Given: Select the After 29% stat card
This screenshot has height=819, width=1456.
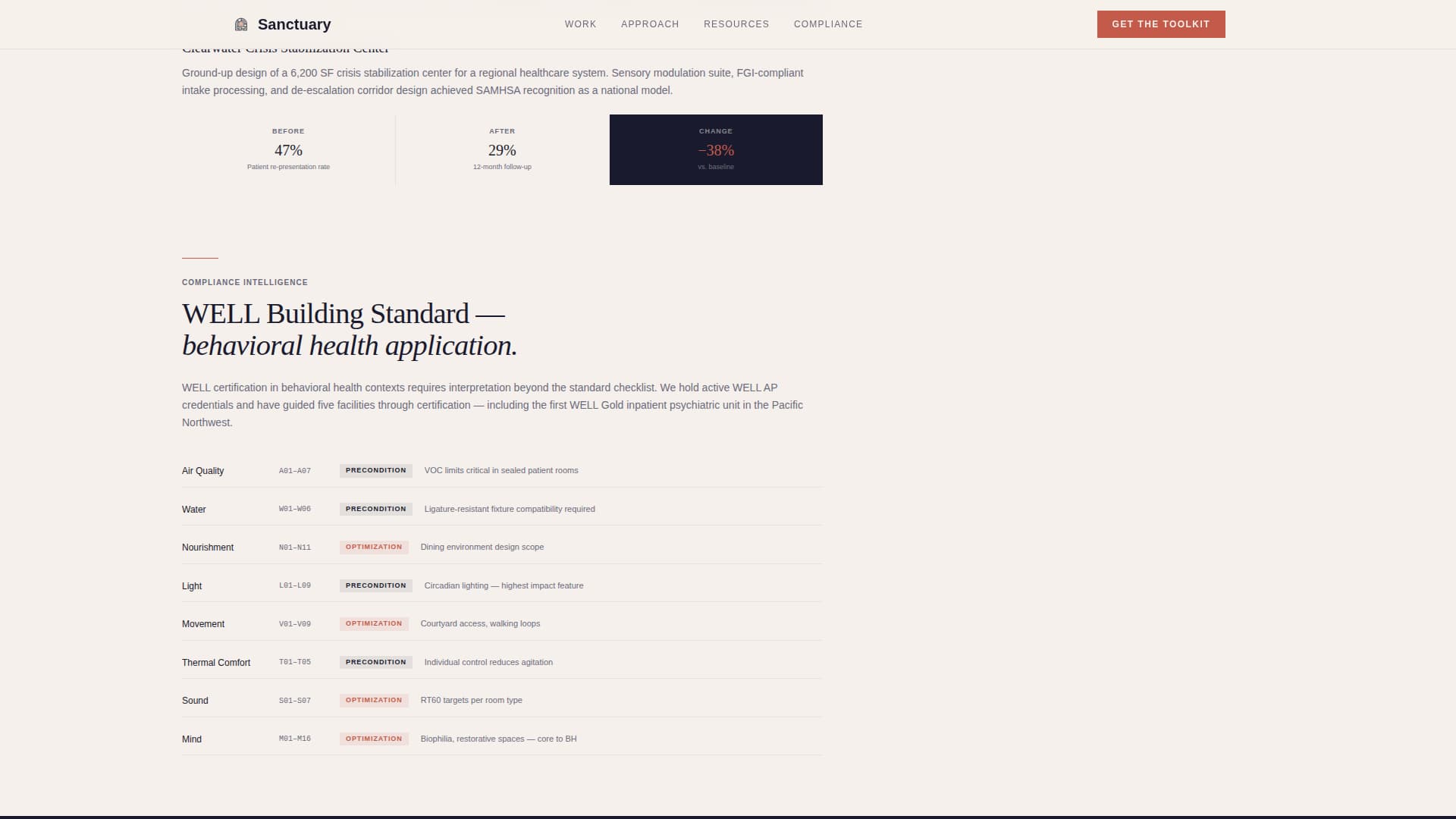Looking at the screenshot, I should (502, 149).
